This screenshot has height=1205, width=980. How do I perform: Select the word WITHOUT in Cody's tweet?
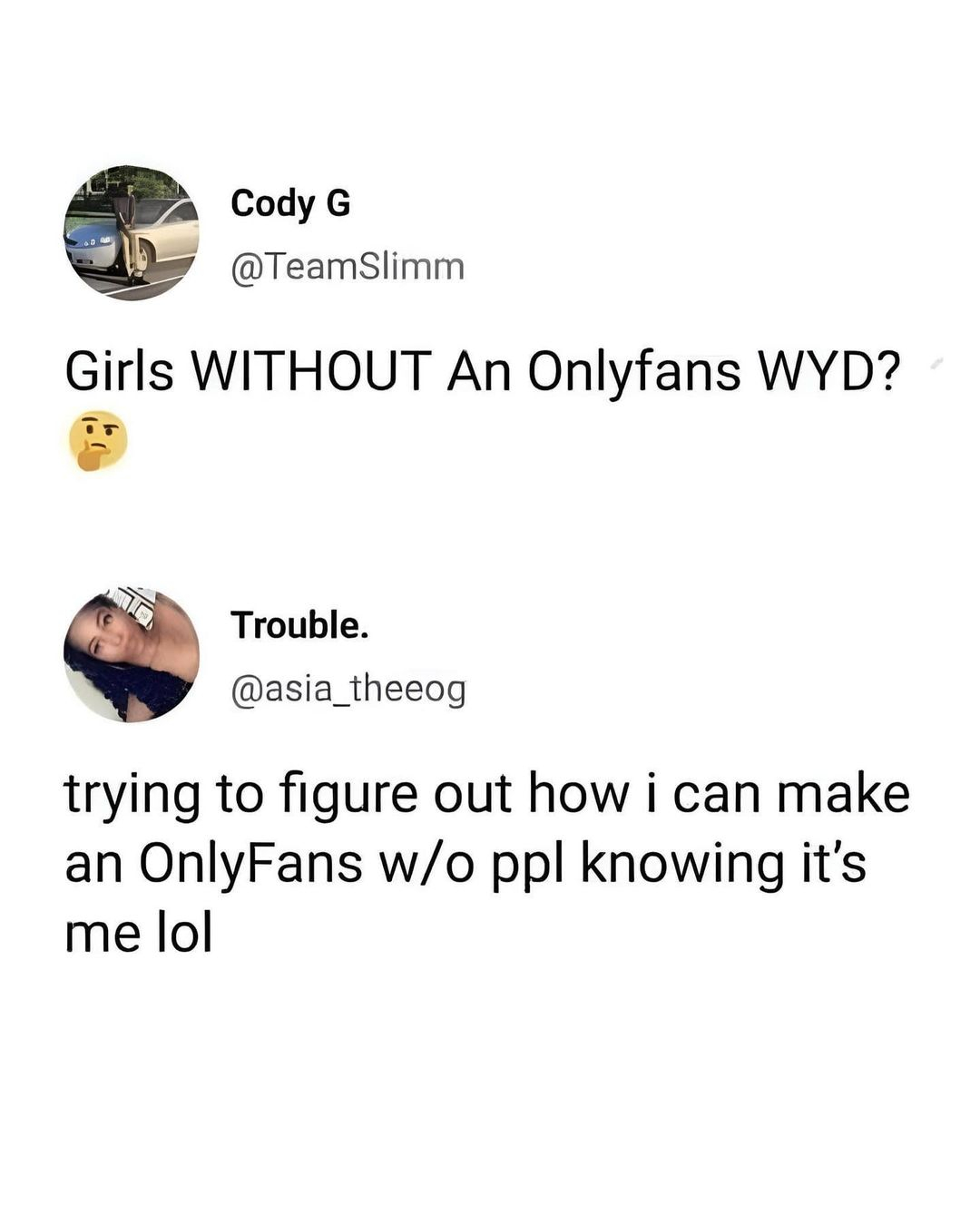pyautogui.click(x=309, y=370)
